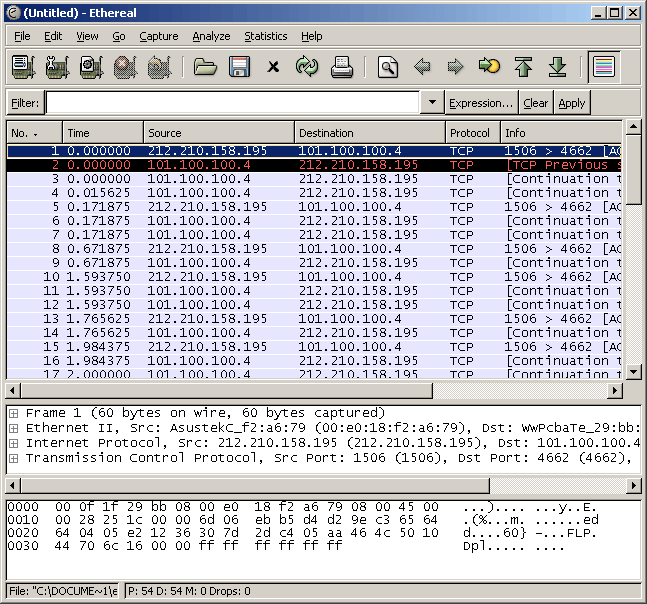The height and width of the screenshot is (604, 647).
Task: Open the Analyze menu
Action: [211, 36]
